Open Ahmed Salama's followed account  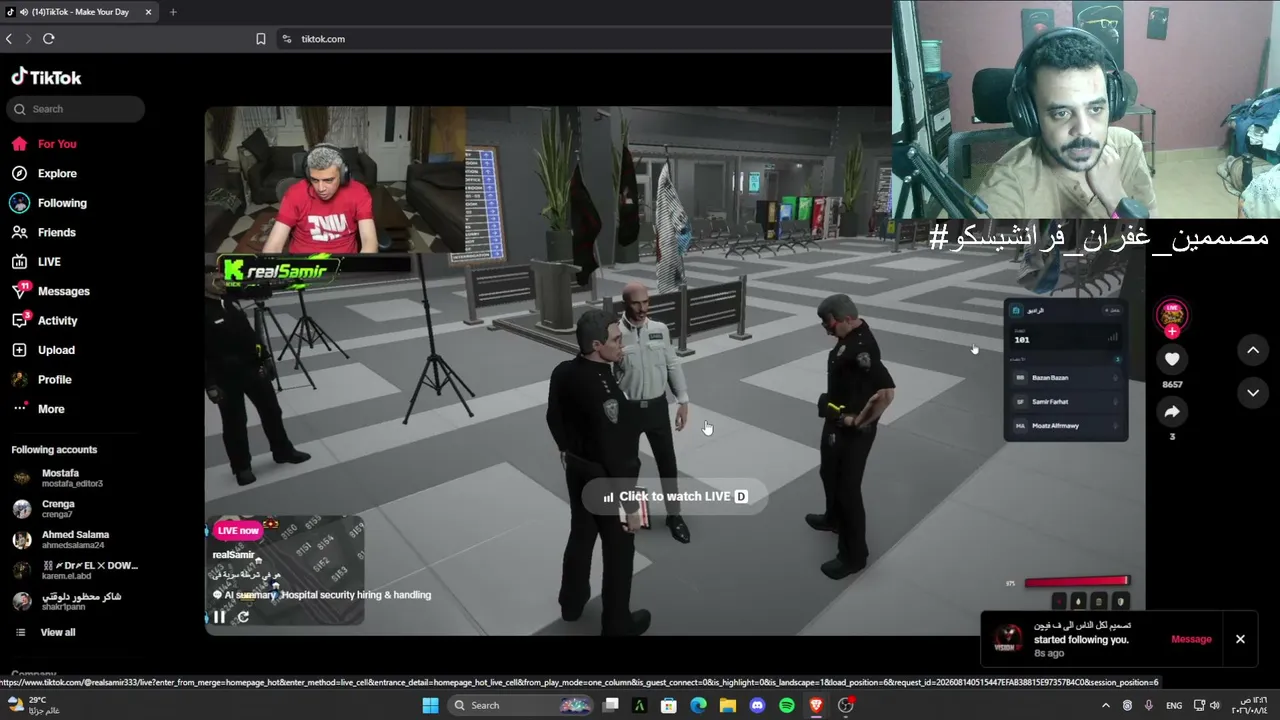coord(73,540)
